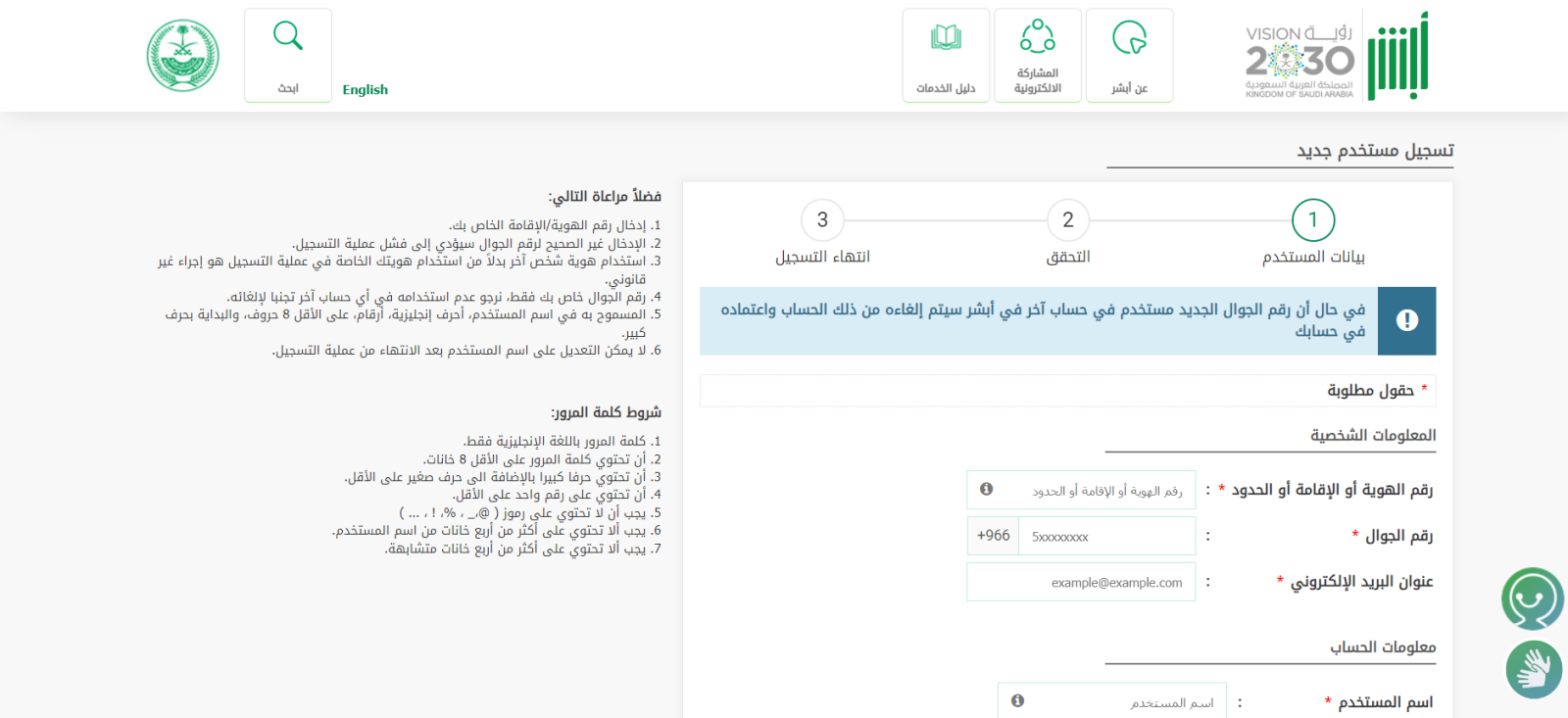Select step 2 verification (التحقق)
This screenshot has height=718, width=1568.
pyautogui.click(x=1068, y=220)
